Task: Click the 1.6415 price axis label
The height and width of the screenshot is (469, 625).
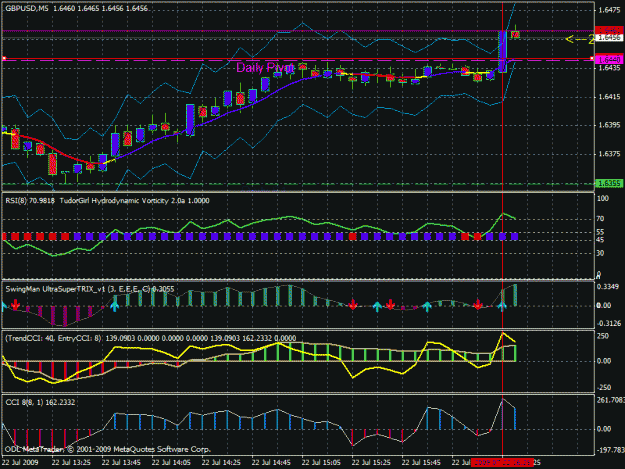Action: [x=609, y=97]
